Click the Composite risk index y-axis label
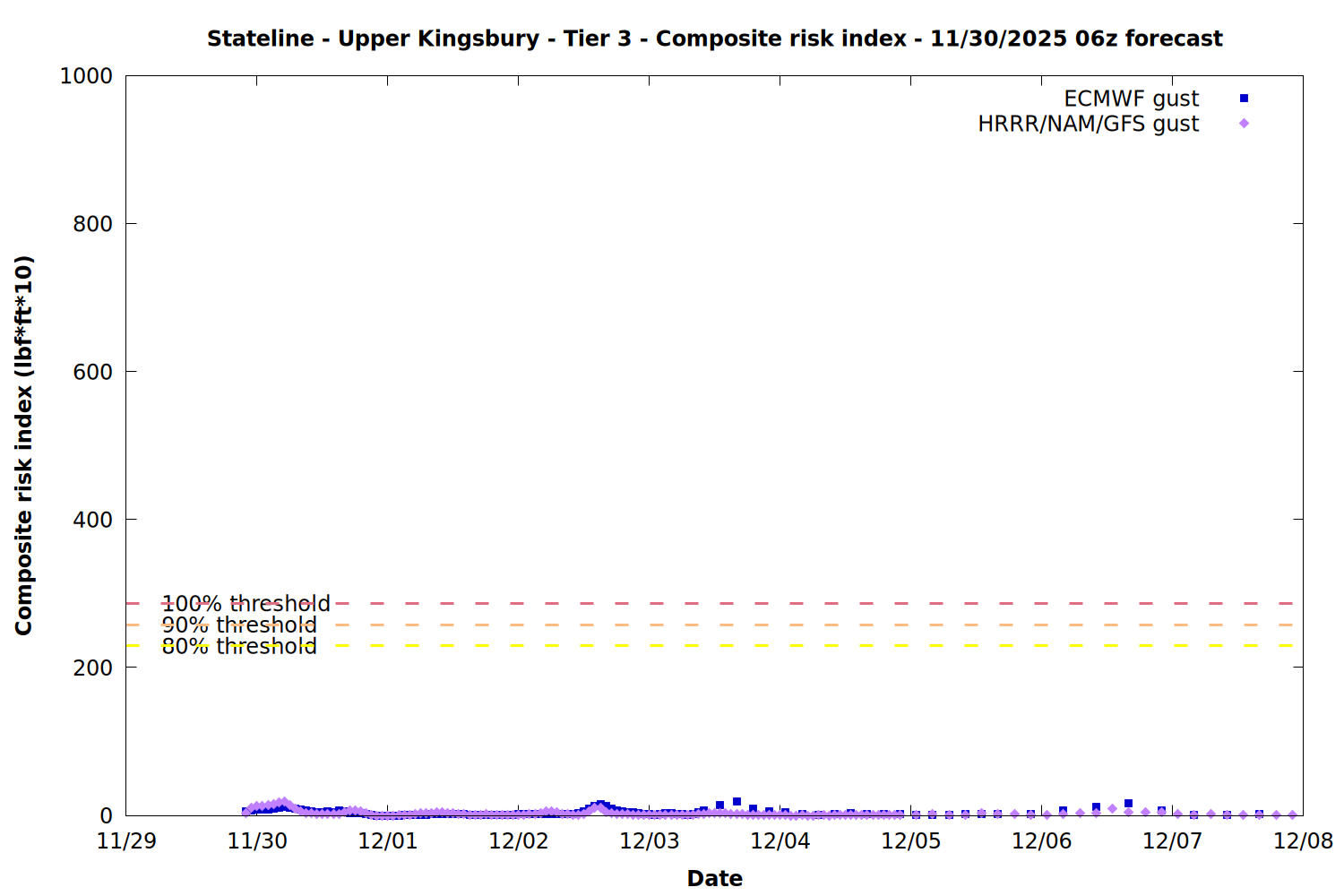This screenshot has width=1344, height=896. [24, 445]
